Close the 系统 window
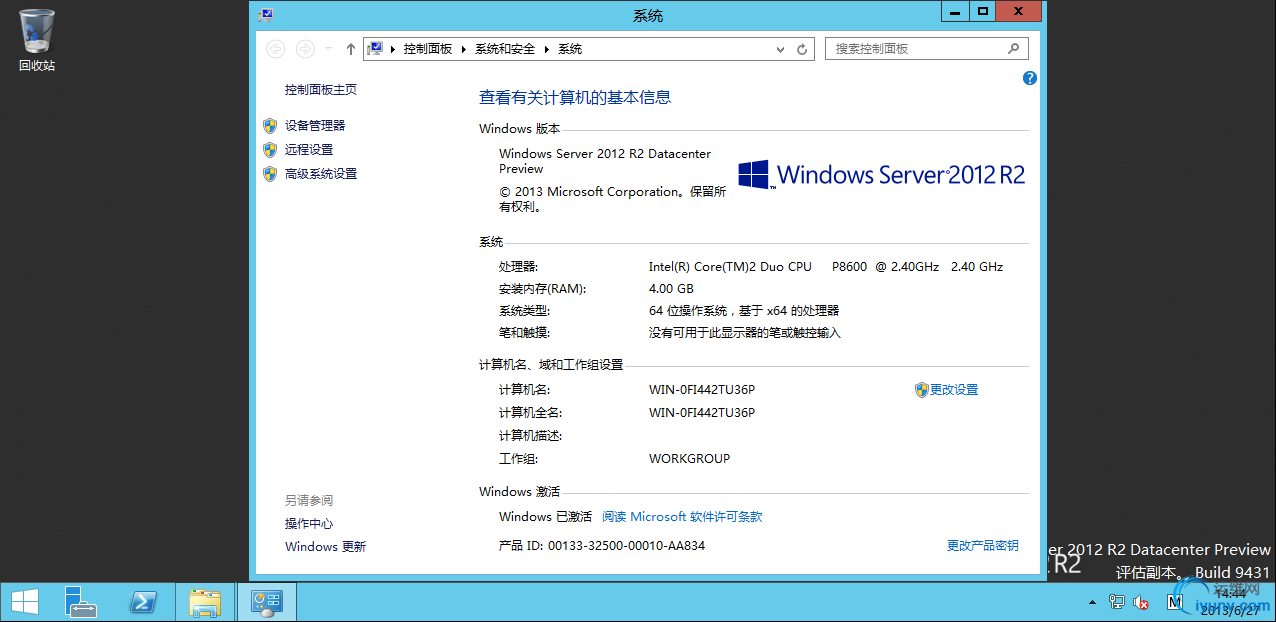1276x622 pixels. (1018, 11)
